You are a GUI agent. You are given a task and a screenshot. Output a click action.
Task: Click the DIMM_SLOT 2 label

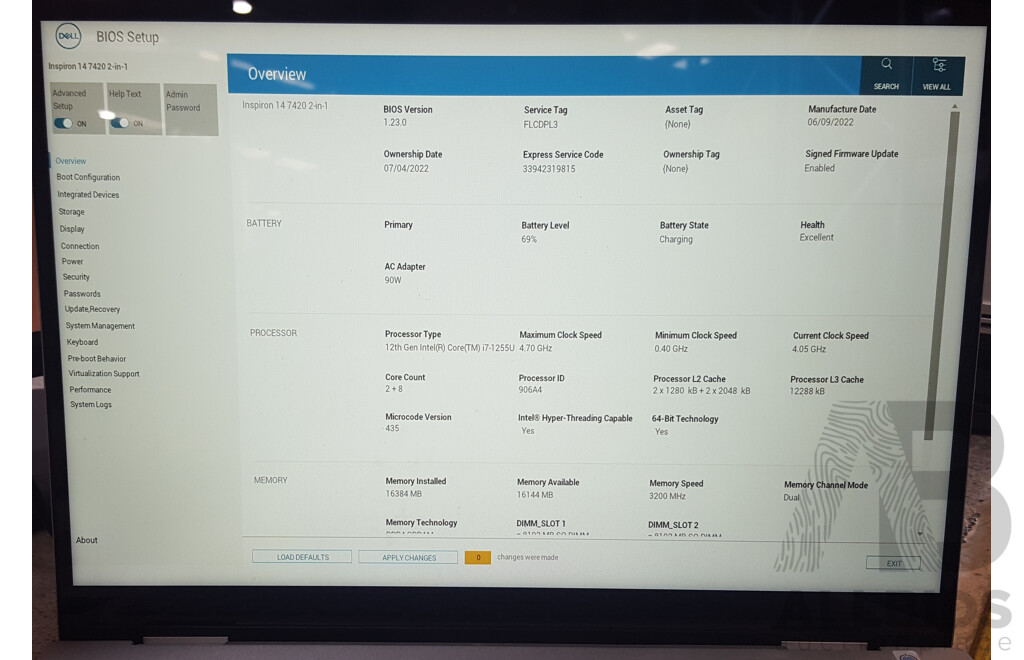tap(673, 525)
